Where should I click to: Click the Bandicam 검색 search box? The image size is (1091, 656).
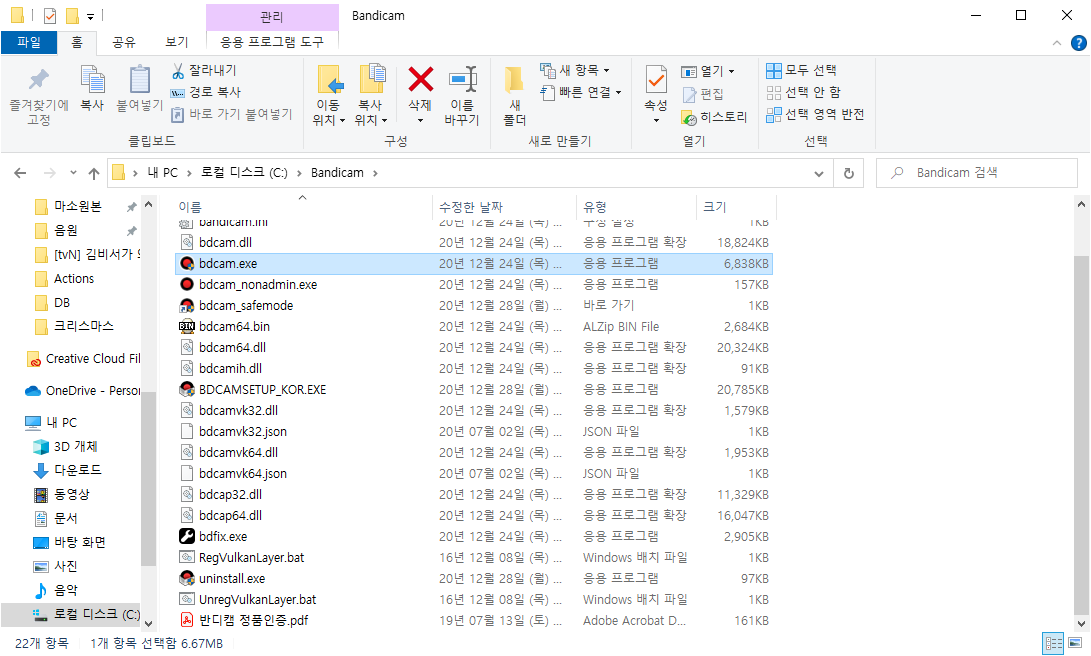click(x=977, y=173)
